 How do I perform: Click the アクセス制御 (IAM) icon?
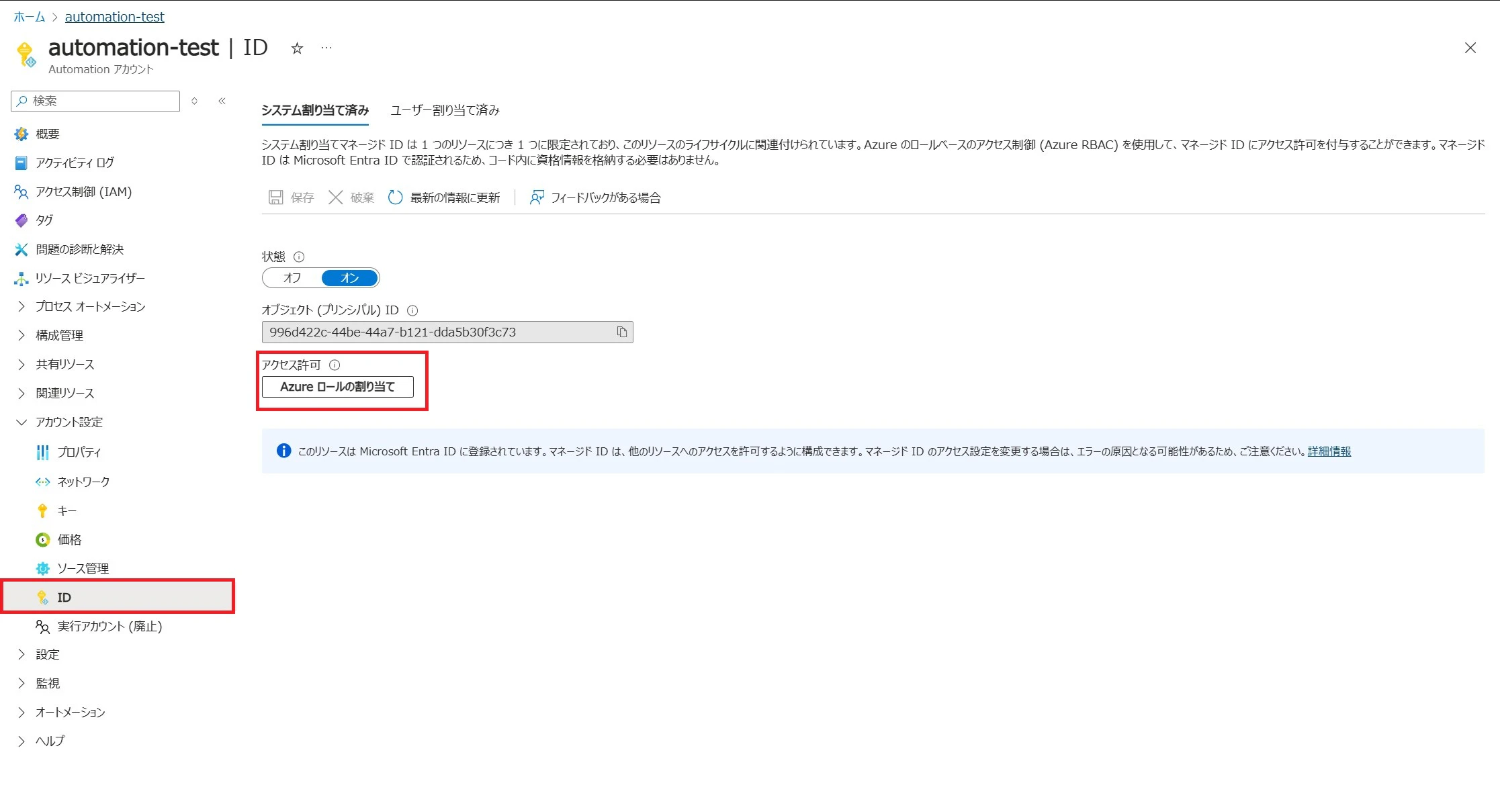click(21, 191)
